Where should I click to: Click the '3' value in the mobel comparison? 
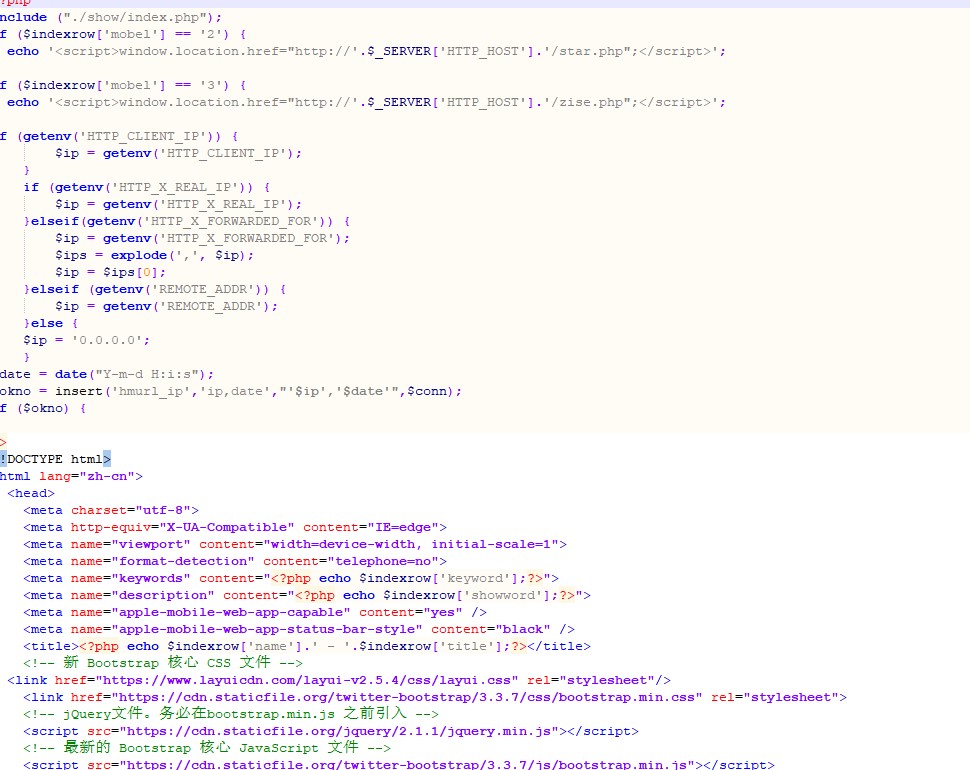point(213,85)
